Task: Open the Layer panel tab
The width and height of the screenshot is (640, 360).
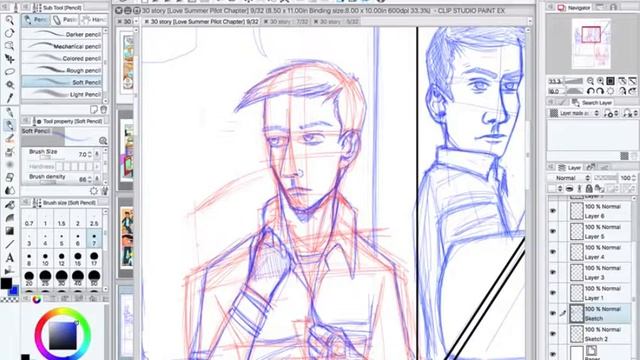Action: click(x=569, y=168)
